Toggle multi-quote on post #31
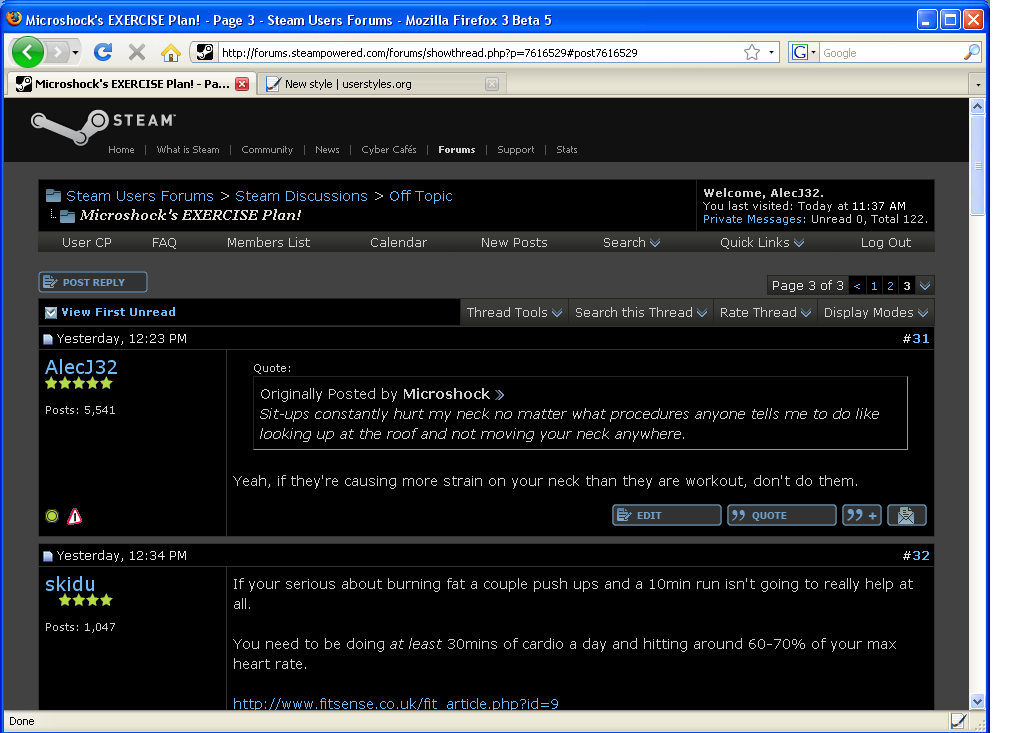Screen dimensions: 1024x733 (x=861, y=514)
